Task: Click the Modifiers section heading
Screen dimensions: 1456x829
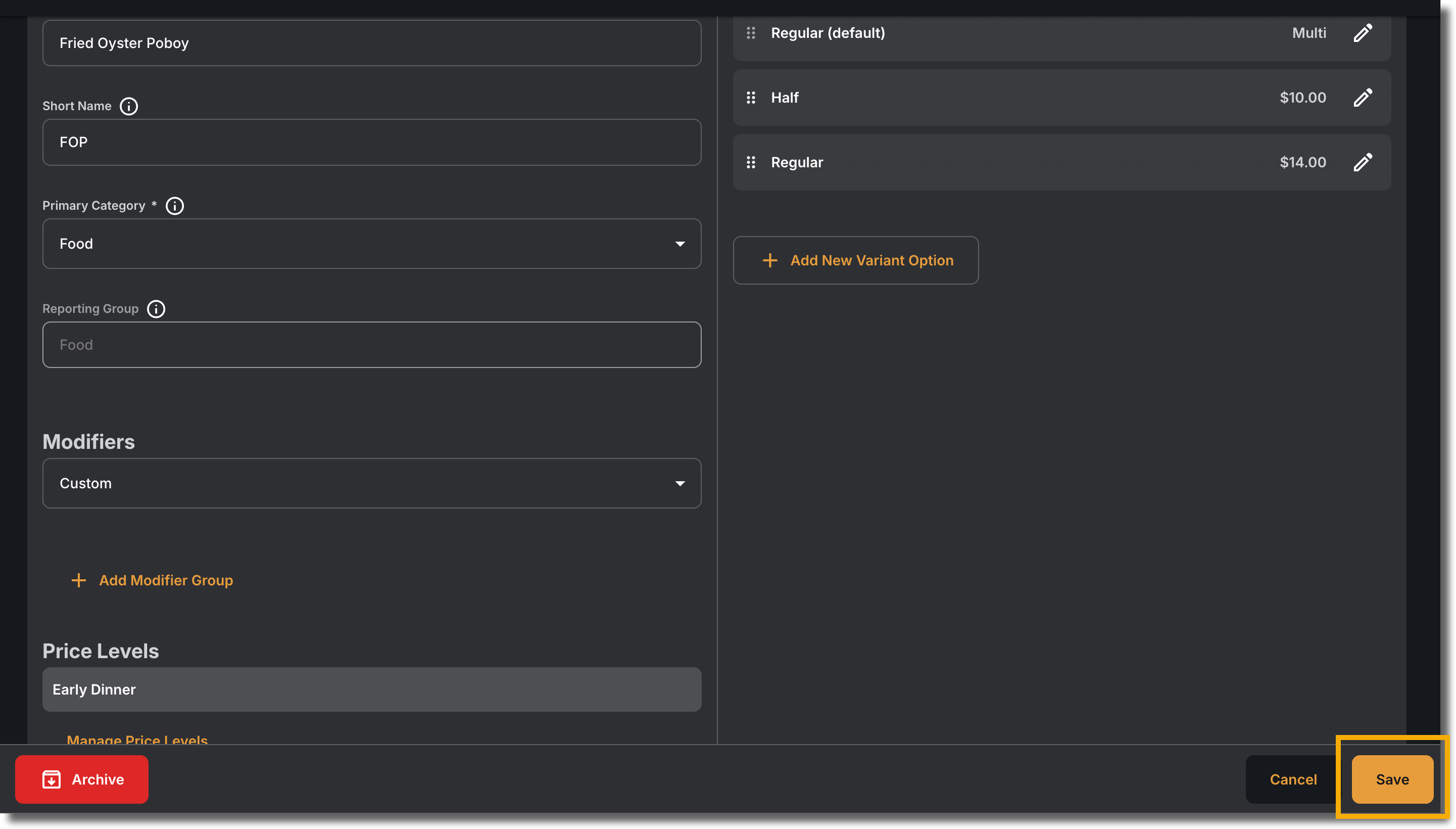Action: (89, 442)
